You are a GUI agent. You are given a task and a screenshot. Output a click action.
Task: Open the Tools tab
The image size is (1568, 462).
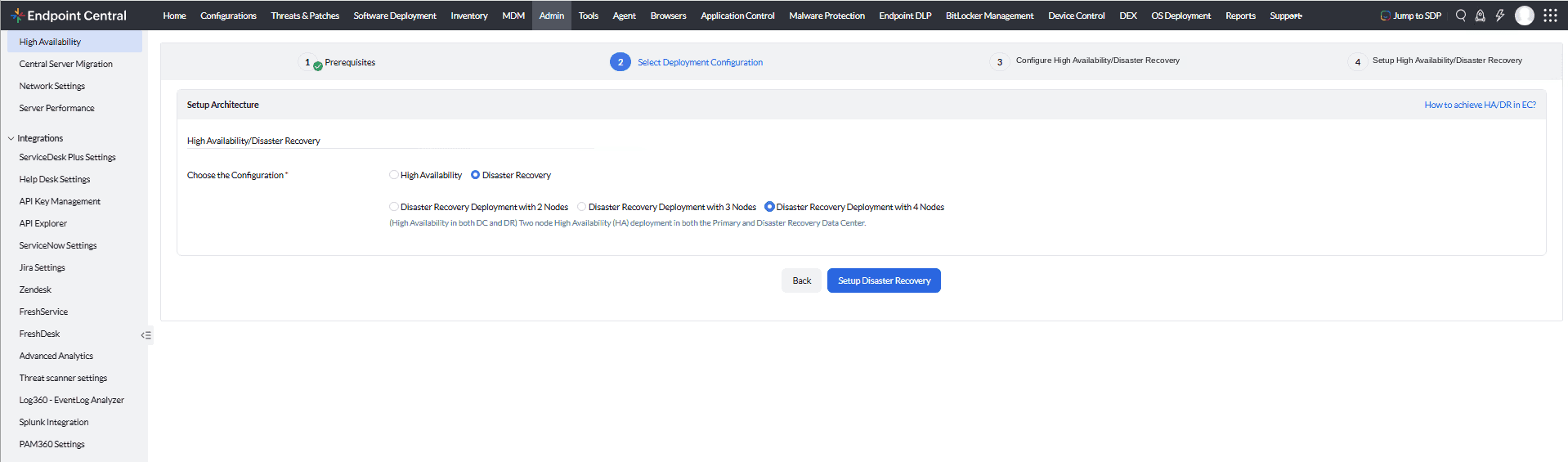tap(589, 16)
